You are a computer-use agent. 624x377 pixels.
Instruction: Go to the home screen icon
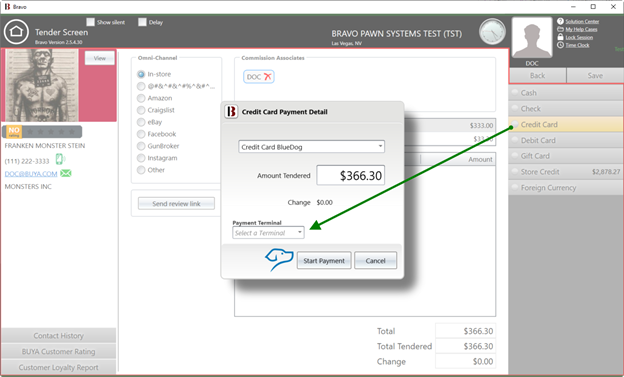pyautogui.click(x=16, y=32)
